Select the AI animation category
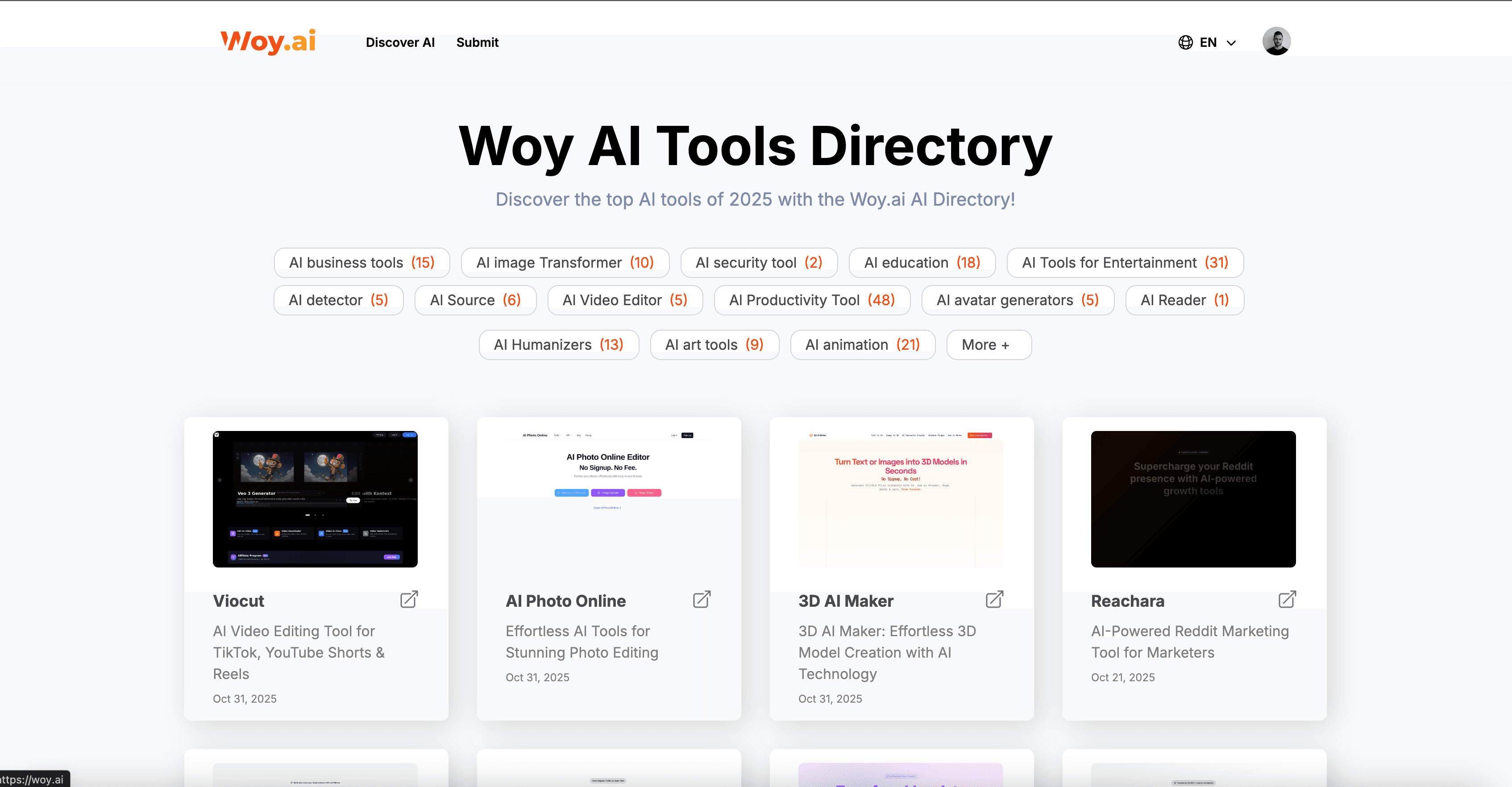1512x787 pixels. [862, 344]
